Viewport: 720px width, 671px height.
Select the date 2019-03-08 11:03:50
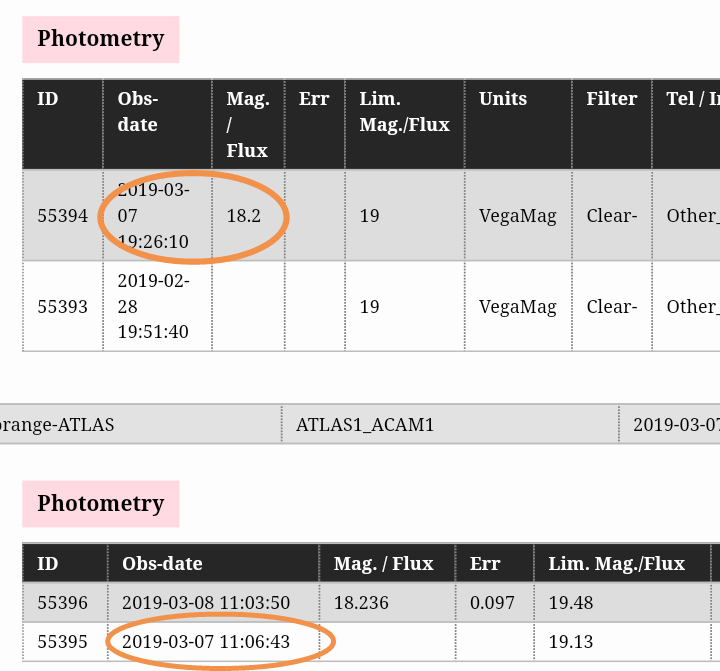tap(206, 603)
